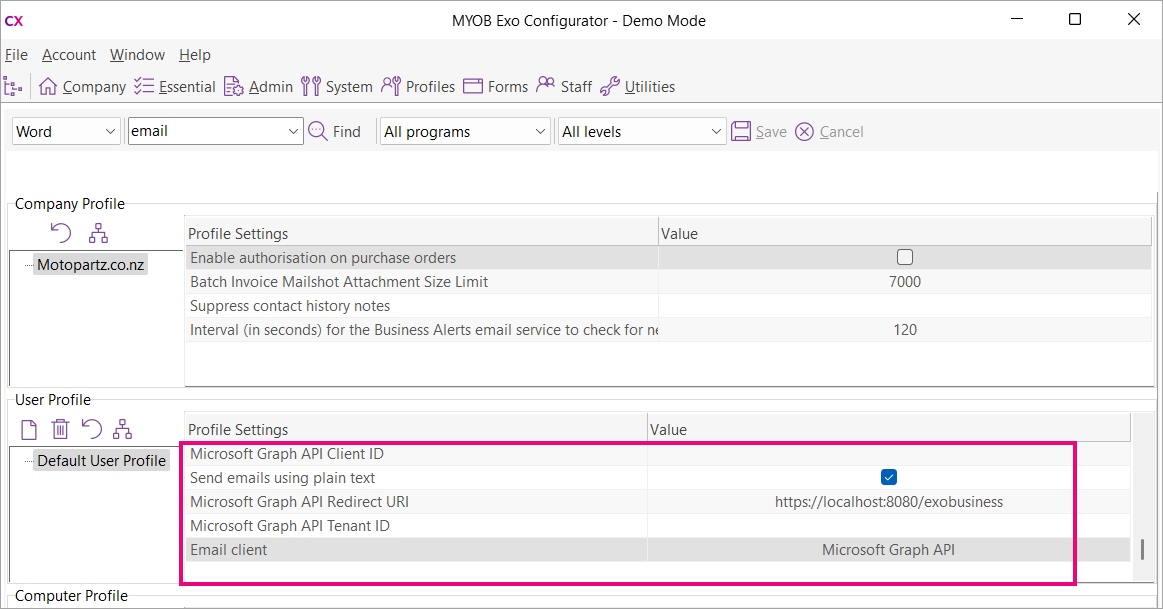Click the hierarchy icon under User Profile
The image size is (1163, 609).
point(123,428)
